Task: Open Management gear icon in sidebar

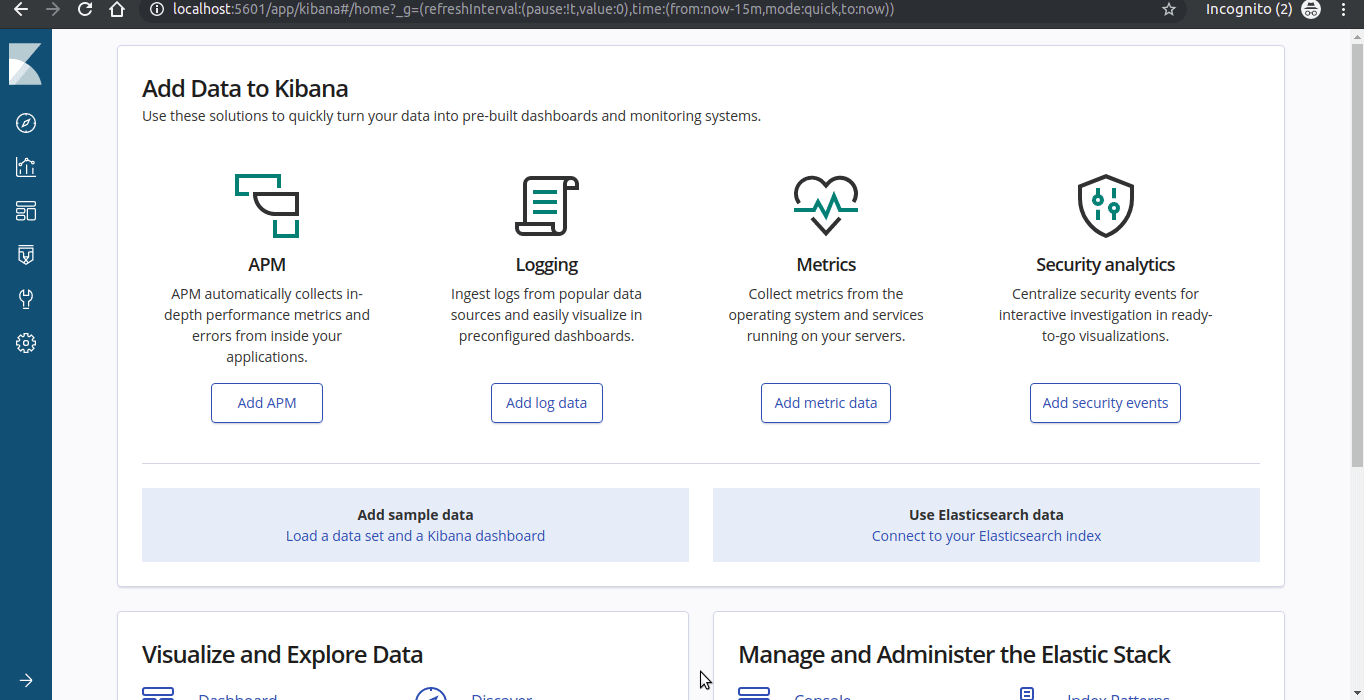Action: pyautogui.click(x=26, y=343)
